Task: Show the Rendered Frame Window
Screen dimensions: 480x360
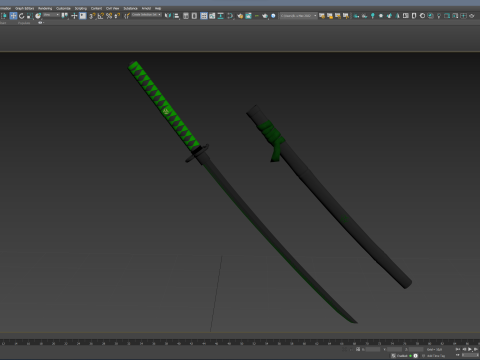Action: tap(248, 16)
